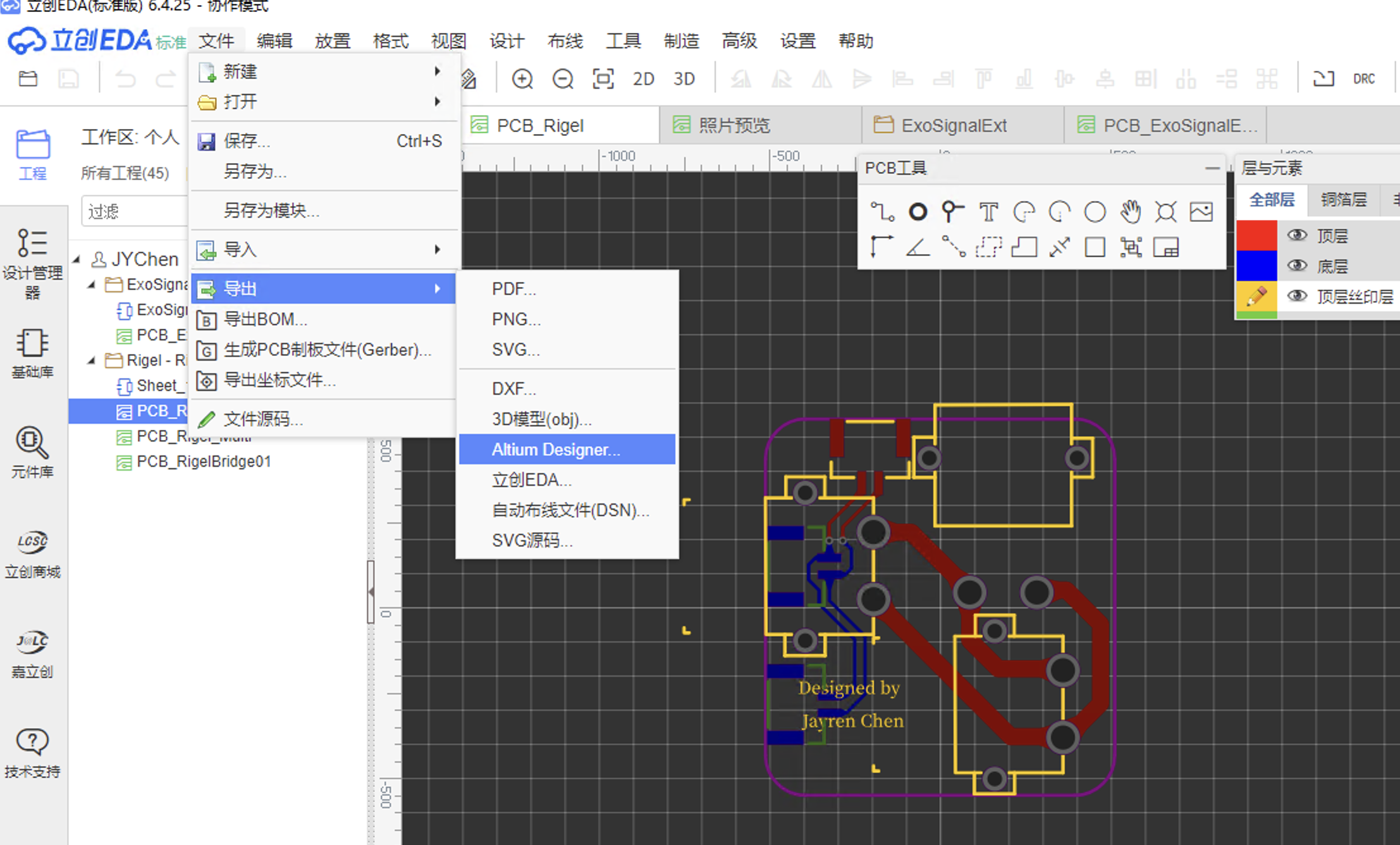1400x845 pixels.
Task: Toggle visibility of the 底层 layer
Action: tap(1298, 266)
